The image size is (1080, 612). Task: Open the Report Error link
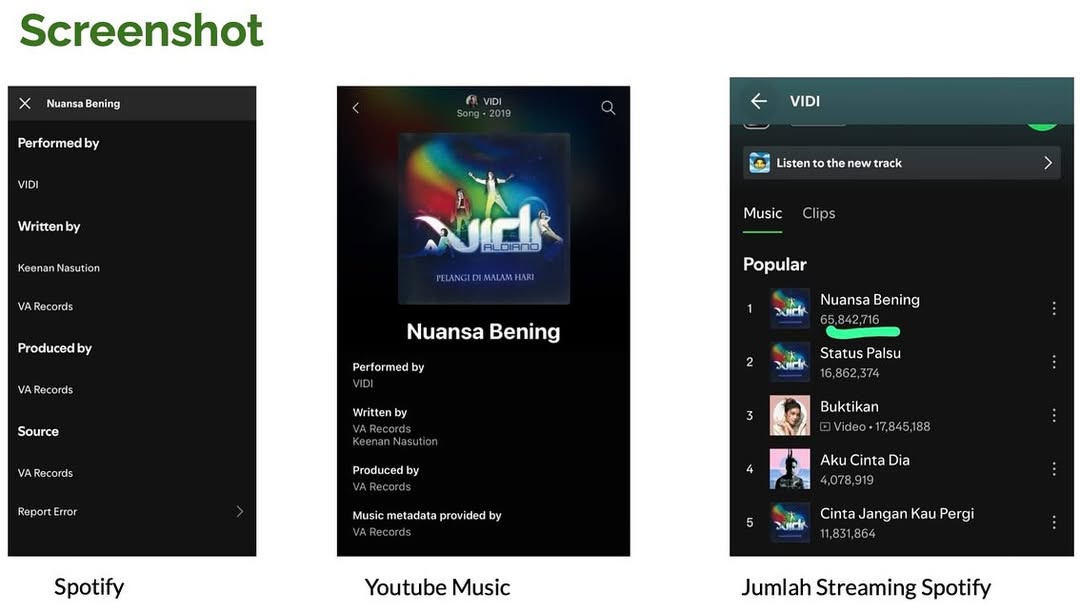[x=48, y=511]
